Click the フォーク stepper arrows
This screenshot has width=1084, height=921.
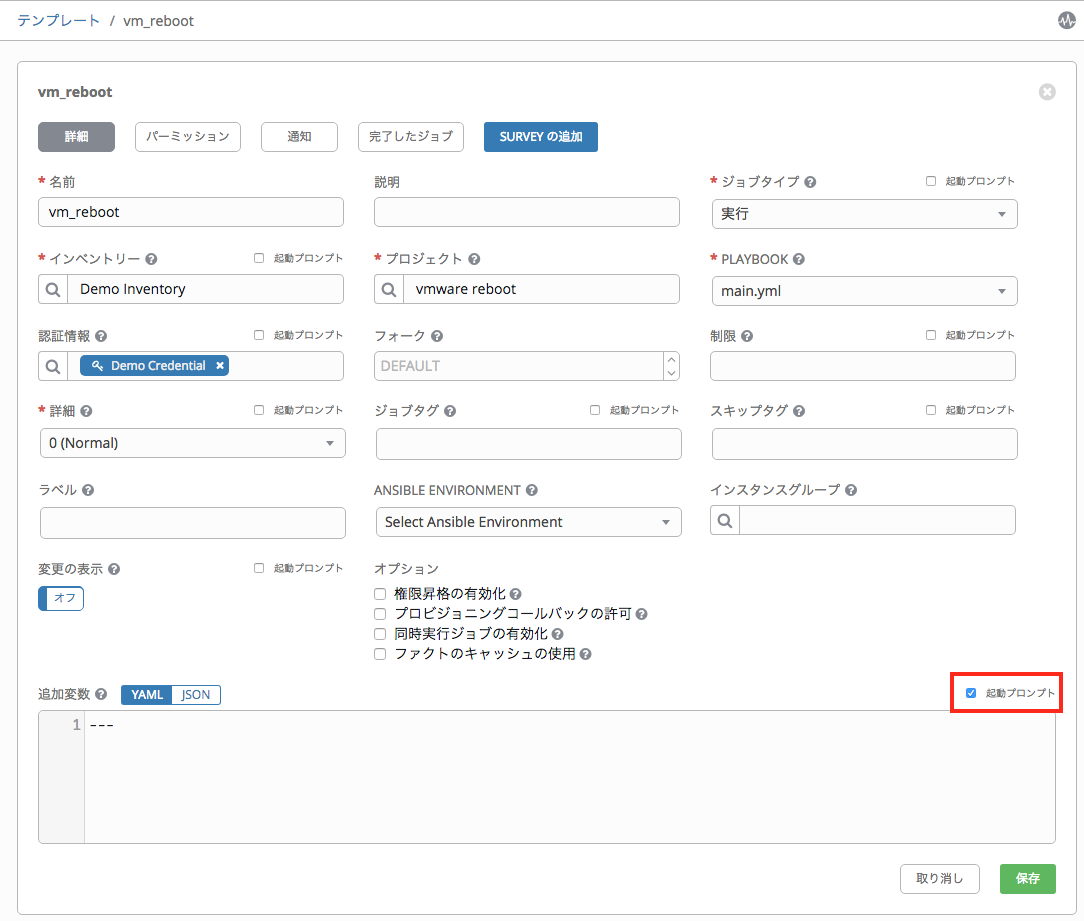pos(671,366)
